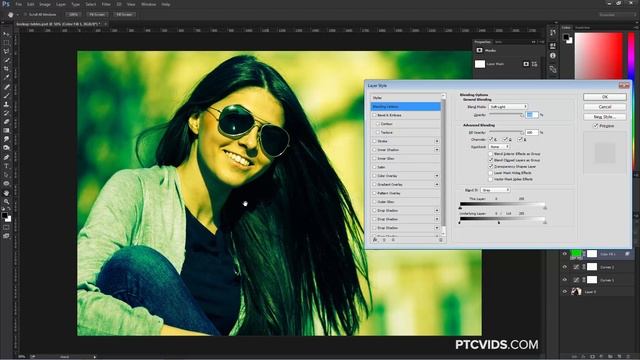640x360 pixels.
Task: Select the Clone Stamp tool
Action: coord(6,104)
